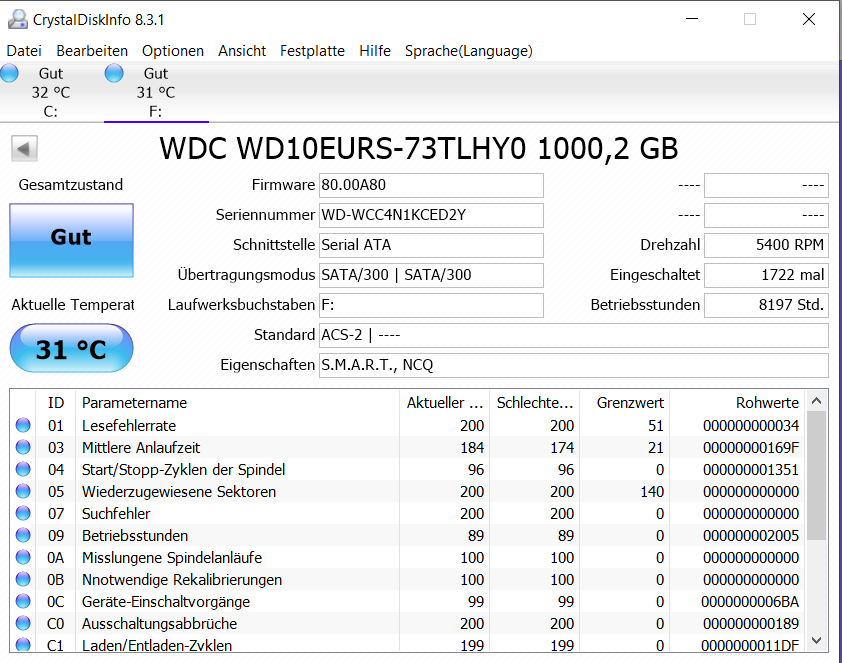Image resolution: width=842 pixels, height=663 pixels.
Task: Click the Rohwerte column header
Action: (x=737, y=403)
